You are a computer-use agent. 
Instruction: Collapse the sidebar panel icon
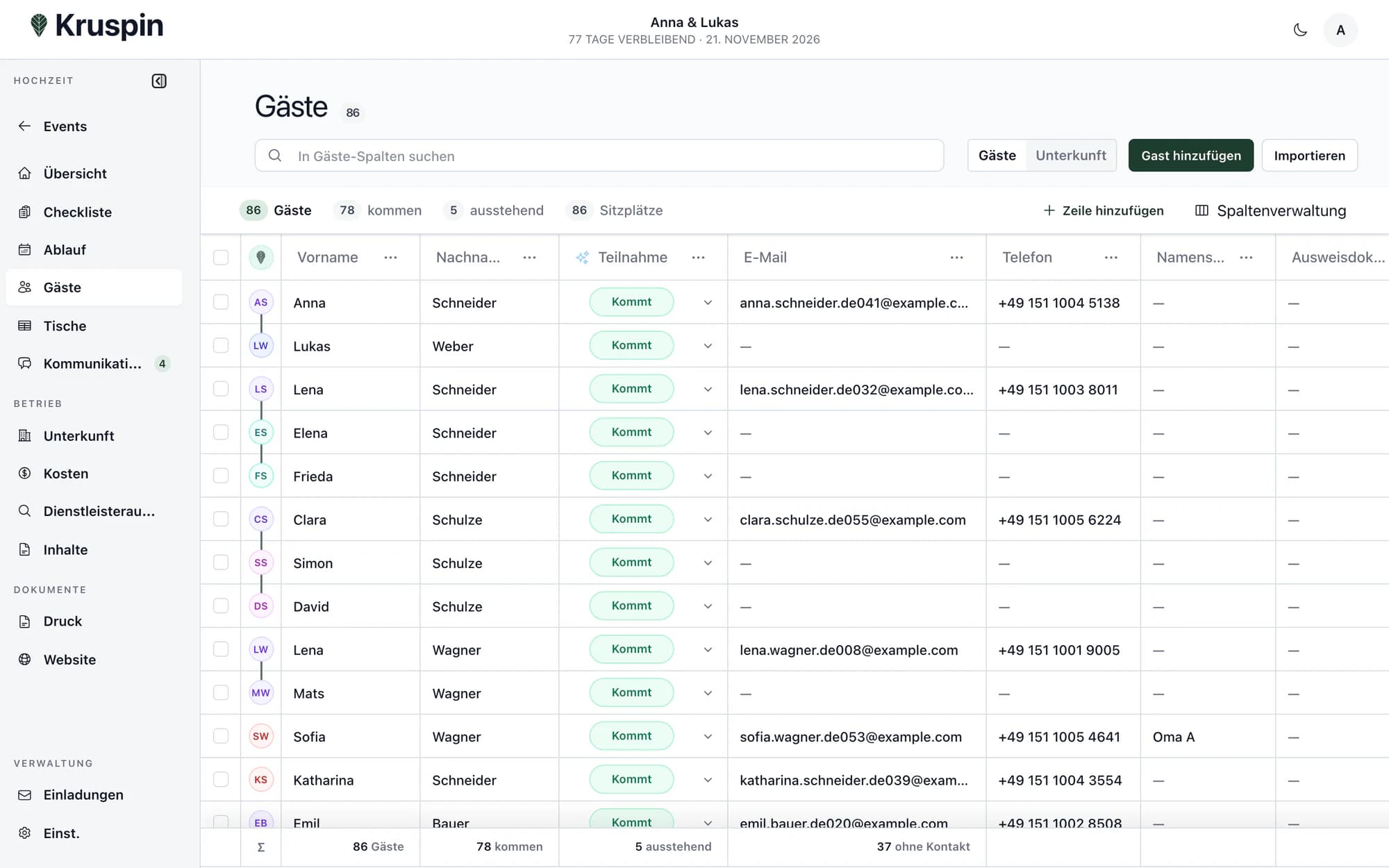click(159, 81)
